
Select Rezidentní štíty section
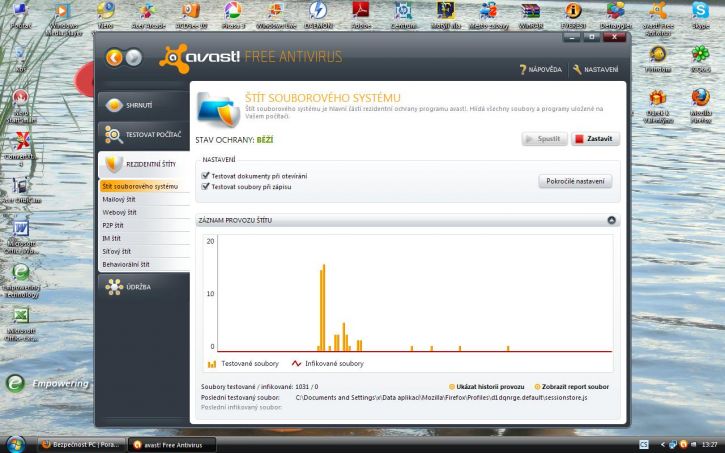tap(144, 165)
